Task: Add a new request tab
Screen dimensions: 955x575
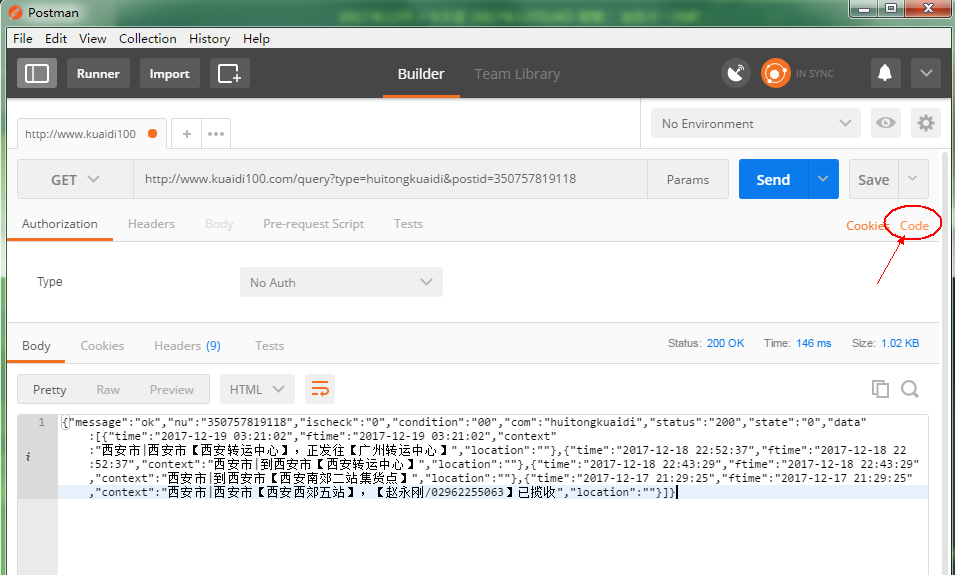Action: click(x=187, y=133)
